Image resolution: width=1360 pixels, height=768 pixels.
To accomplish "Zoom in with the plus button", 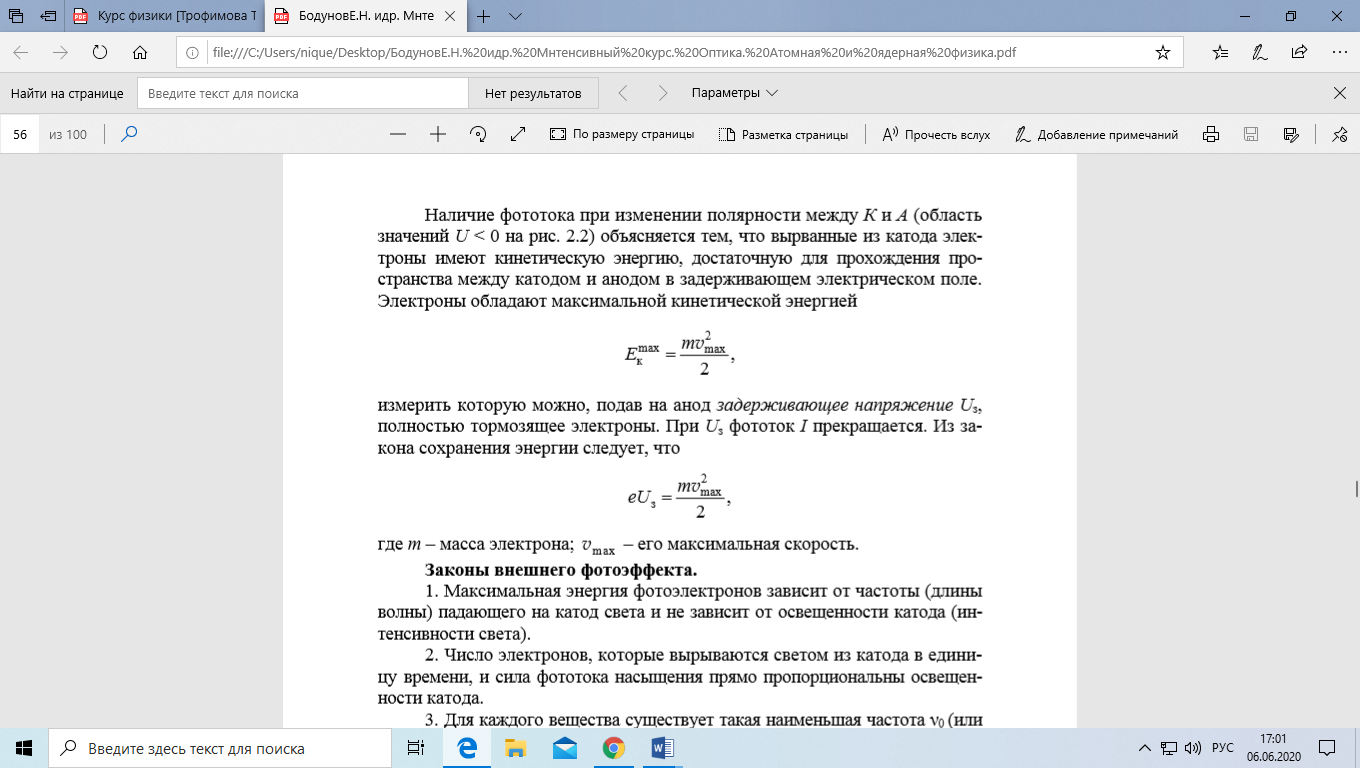I will (437, 134).
